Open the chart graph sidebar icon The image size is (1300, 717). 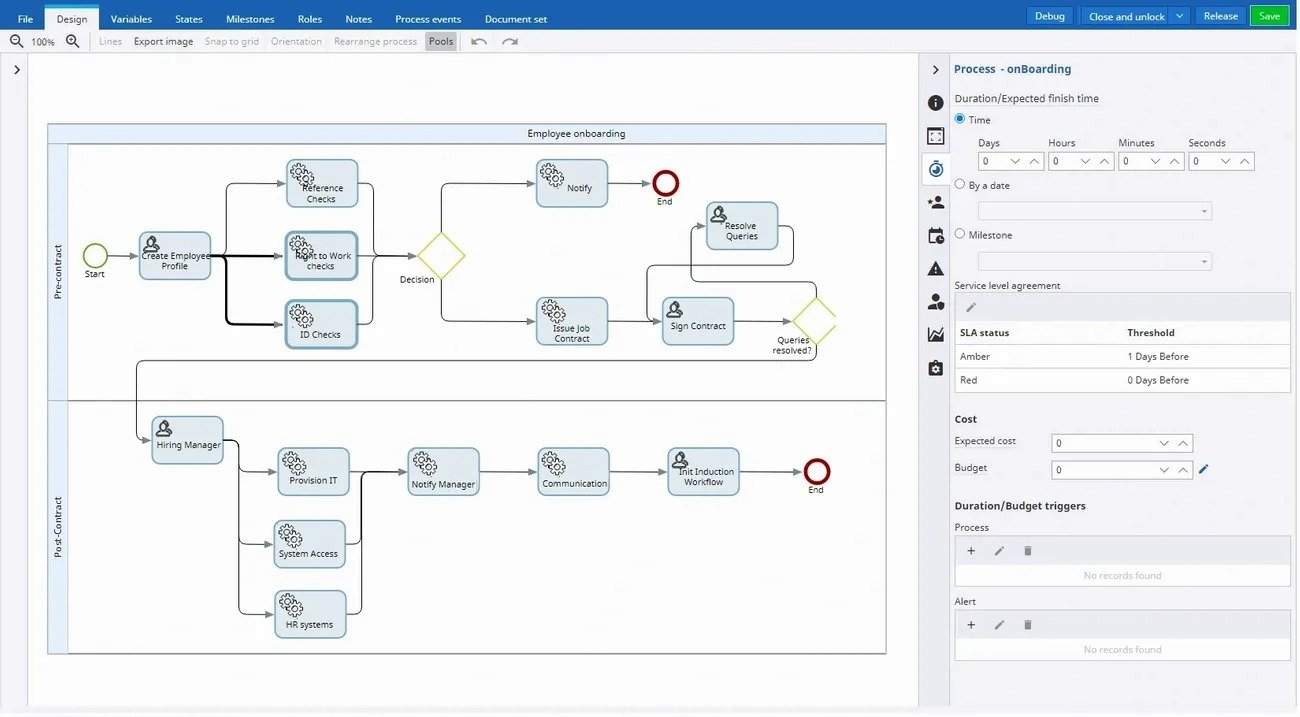(935, 334)
